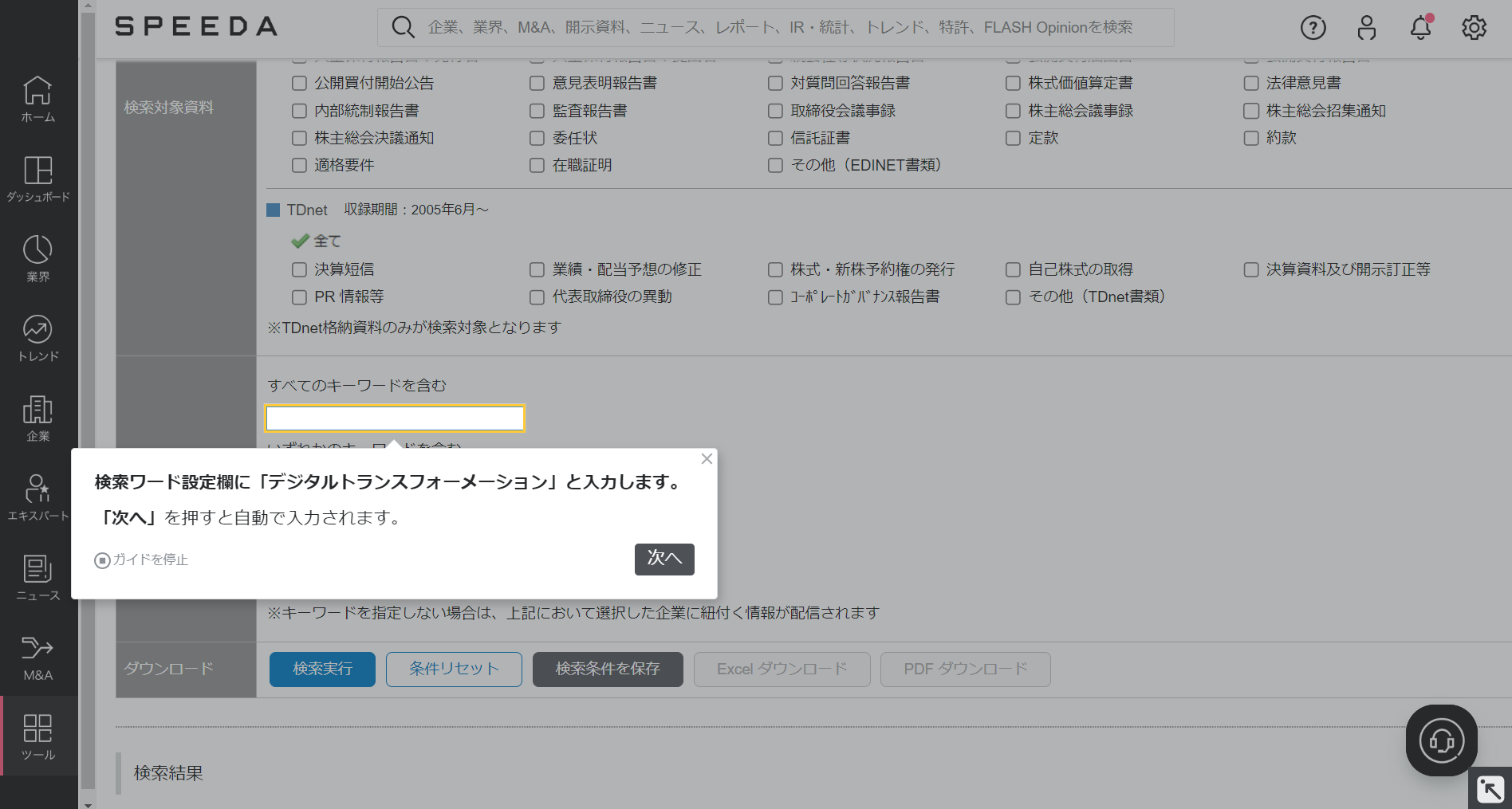Screen dimensions: 1512x809
Task: Enable the 監査報告書 checkbox
Action: (x=536, y=110)
